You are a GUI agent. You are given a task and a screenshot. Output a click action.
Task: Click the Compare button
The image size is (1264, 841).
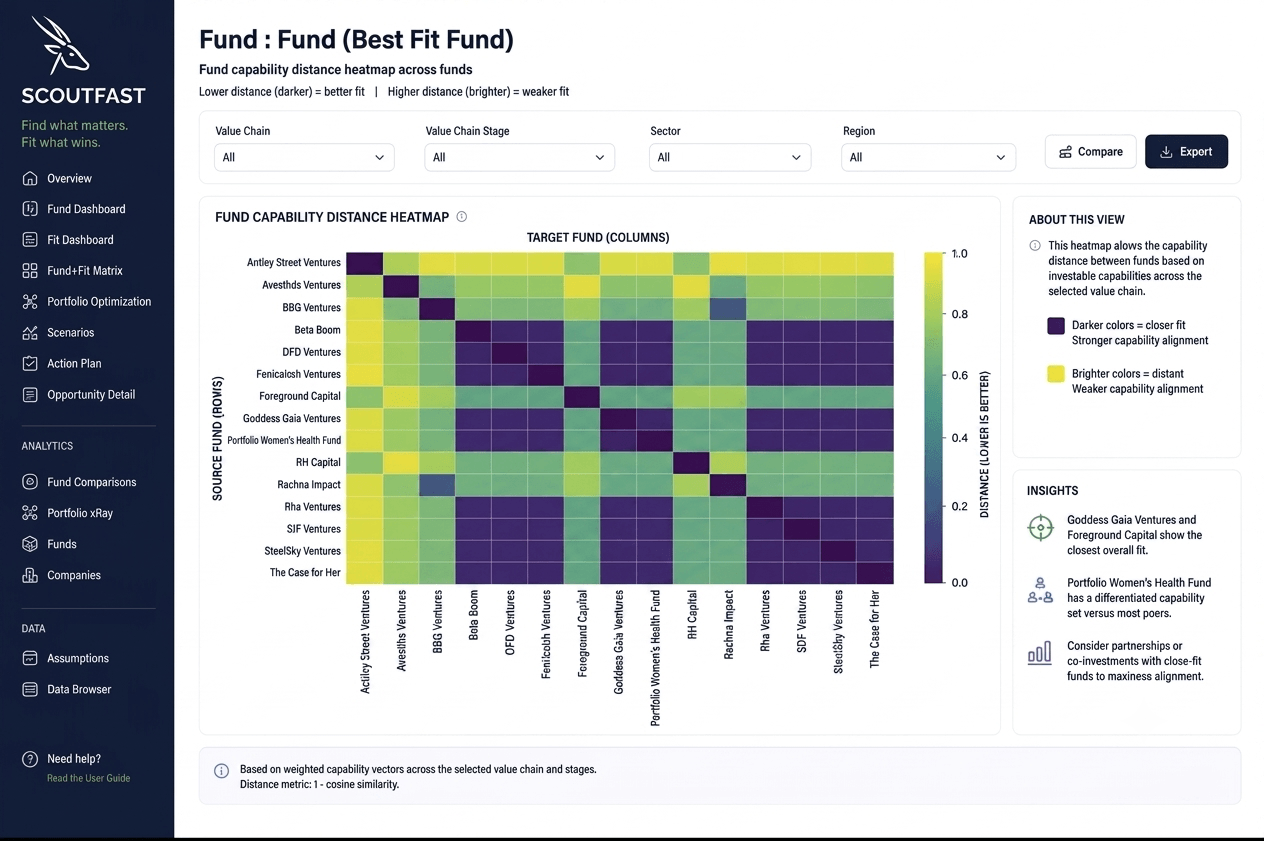(x=1091, y=151)
